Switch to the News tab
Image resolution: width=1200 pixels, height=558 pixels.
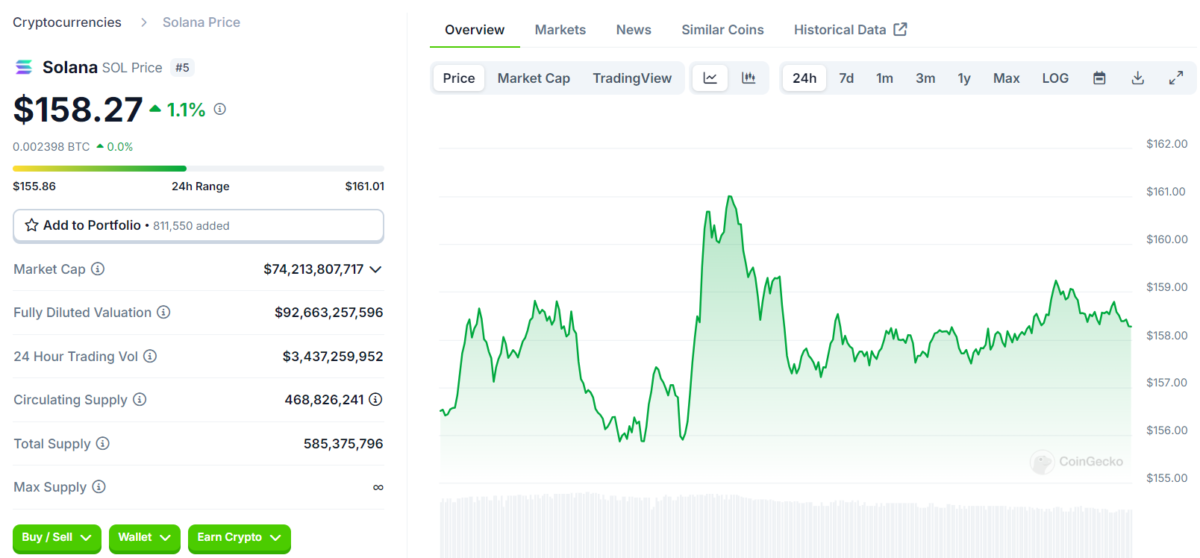pyautogui.click(x=634, y=30)
